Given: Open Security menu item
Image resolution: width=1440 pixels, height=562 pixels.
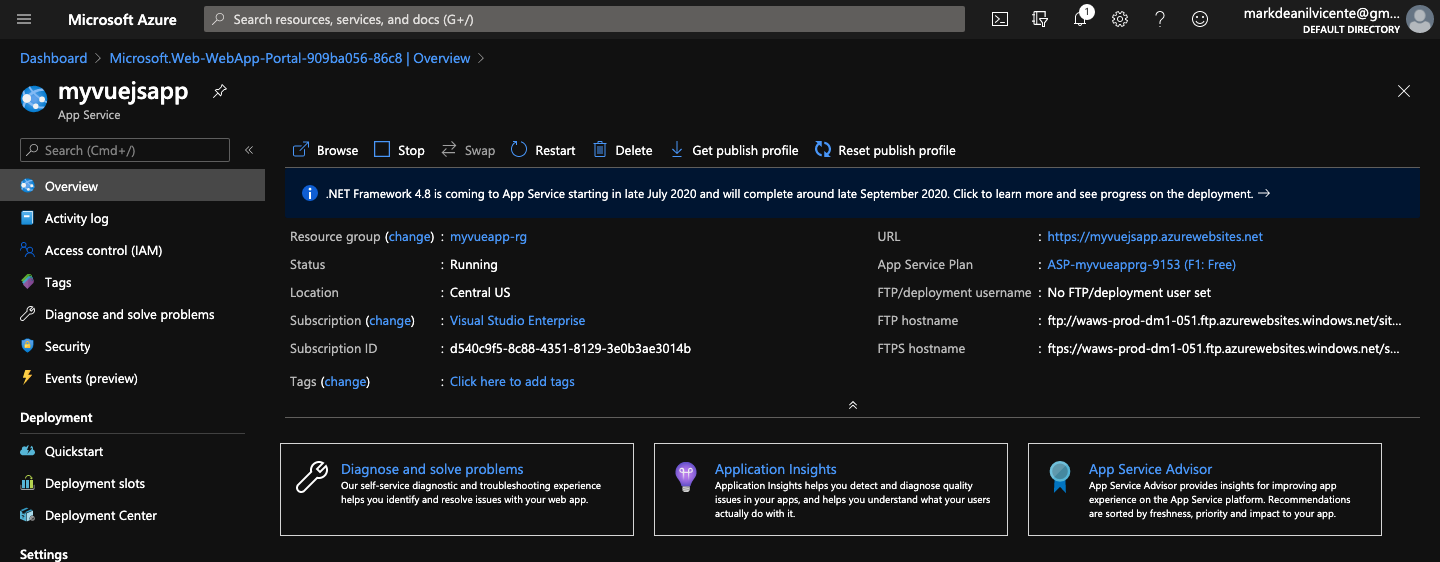Looking at the screenshot, I should coord(132,346).
